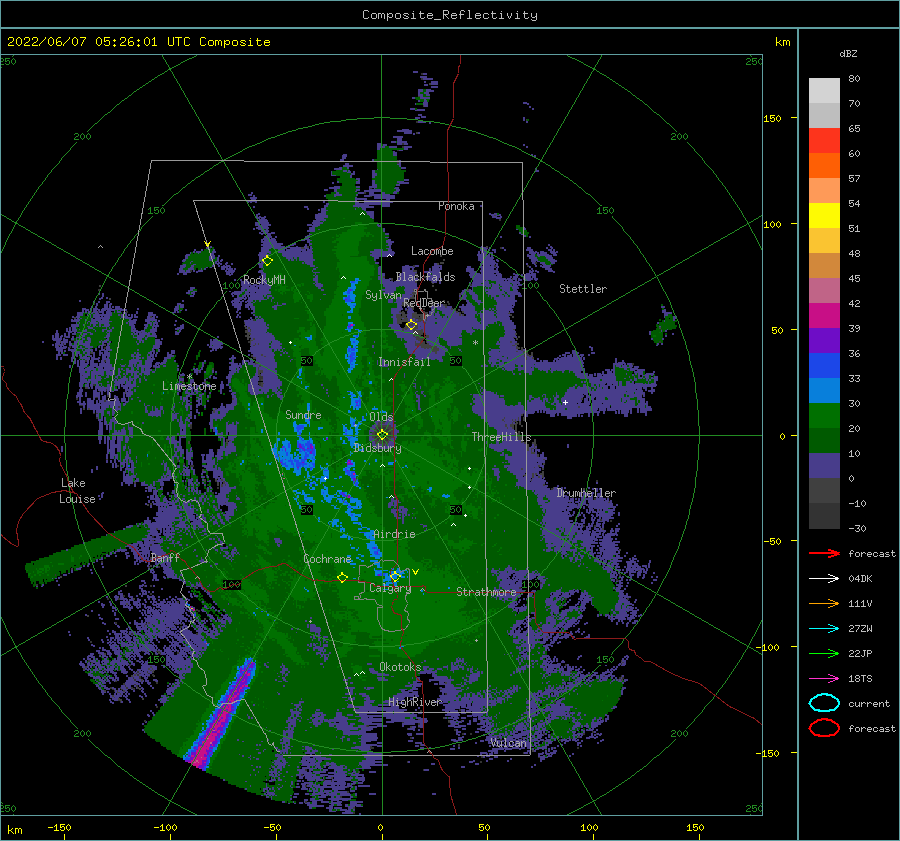Screen dimensions: 900x841
Task: Click the Calgary city label
Action: (x=390, y=588)
